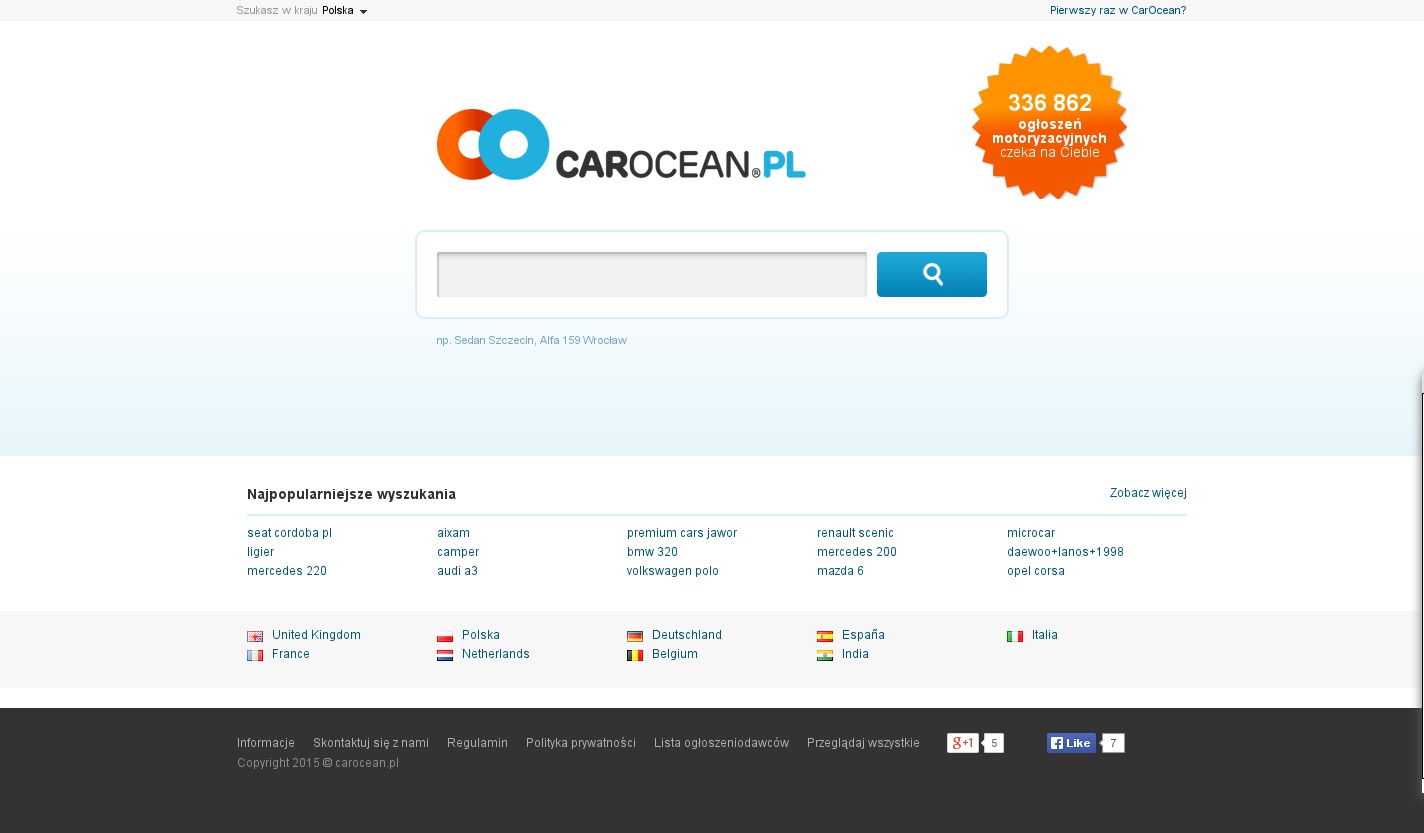Open Lista ogłoszeniodawców footer link
Screen dimensions: 1424x833
pyautogui.click(x=721, y=743)
